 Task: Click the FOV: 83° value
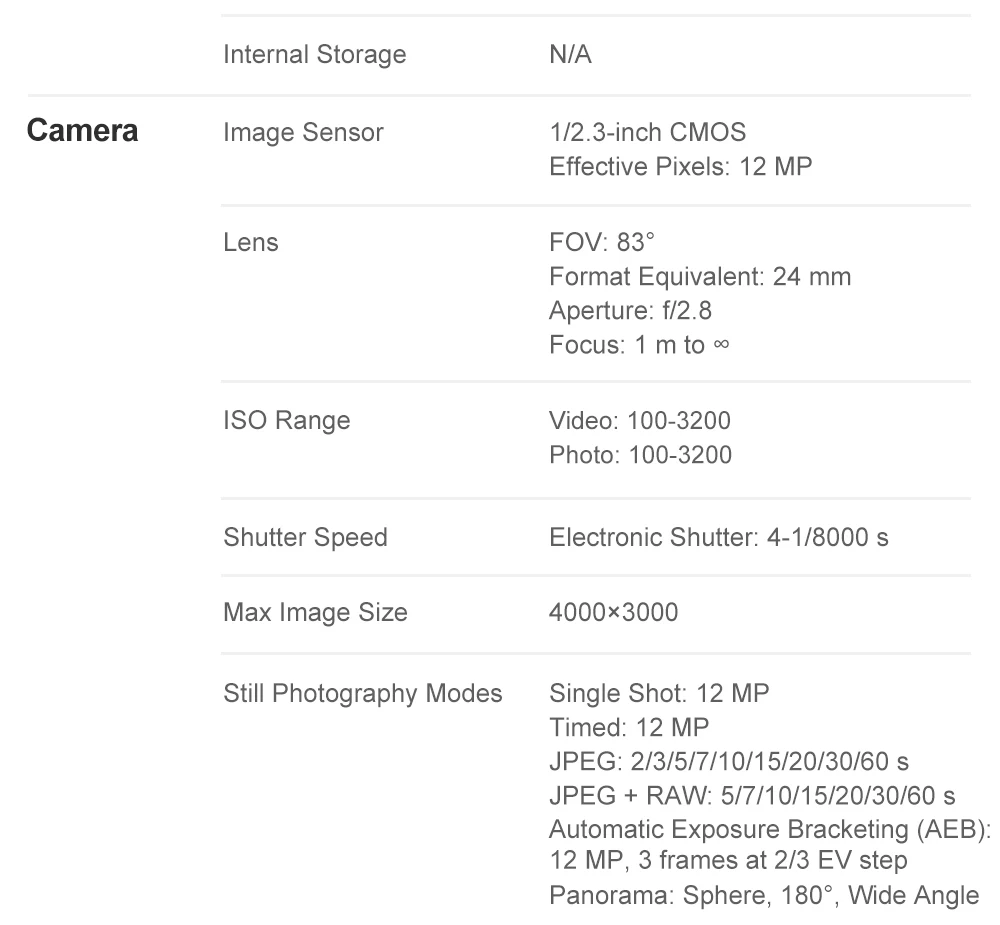tap(601, 242)
